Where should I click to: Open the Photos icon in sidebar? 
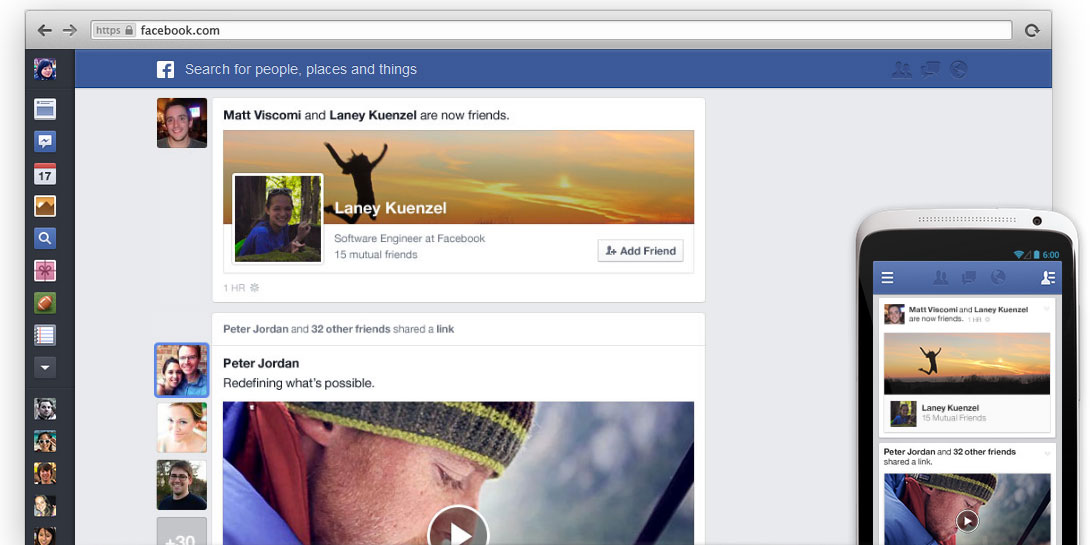click(45, 206)
